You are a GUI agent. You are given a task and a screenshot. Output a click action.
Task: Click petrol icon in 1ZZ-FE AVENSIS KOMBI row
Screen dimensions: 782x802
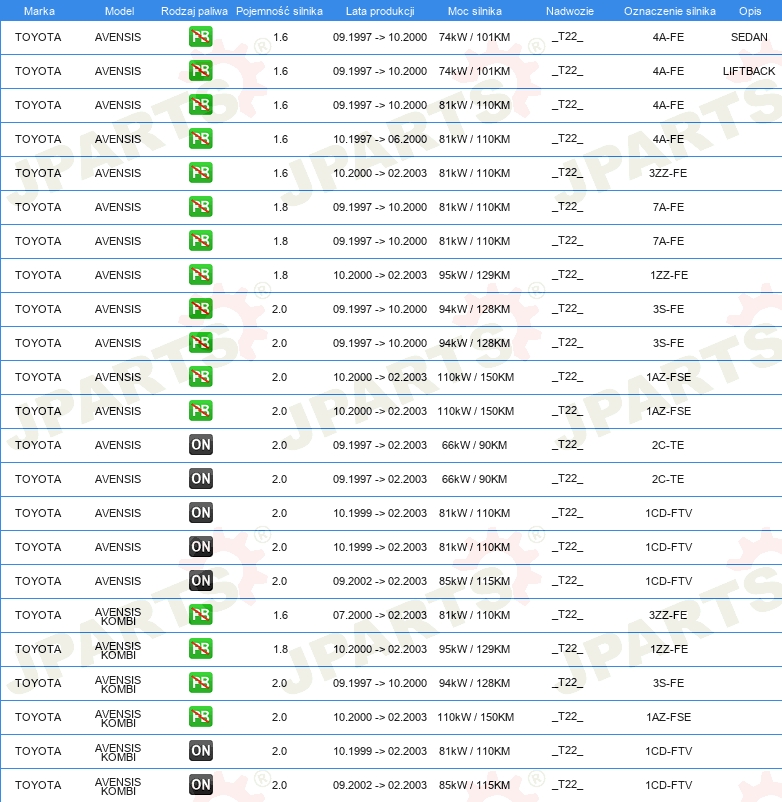(x=200, y=649)
